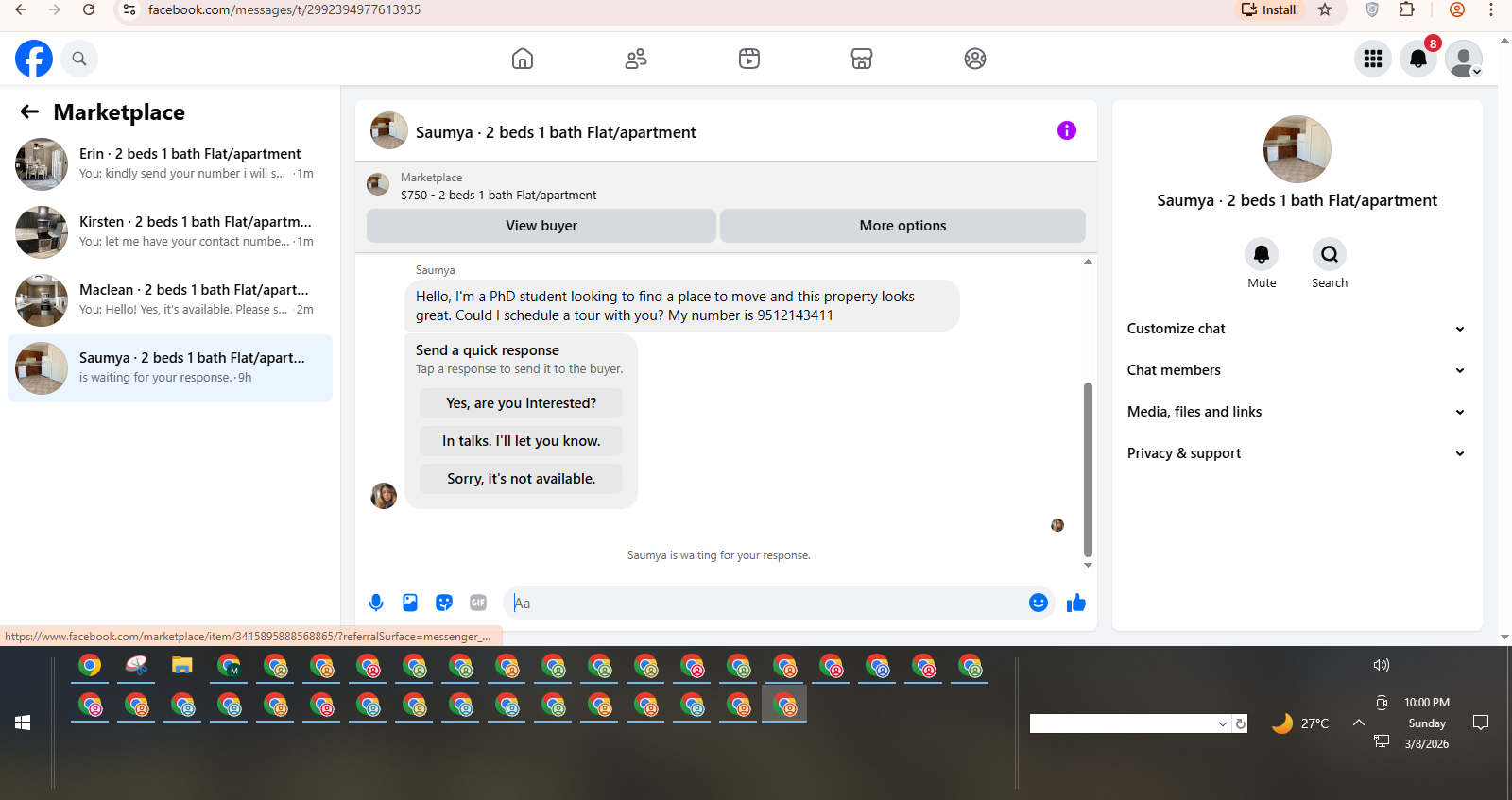Focus the Aa message input field

764,603
